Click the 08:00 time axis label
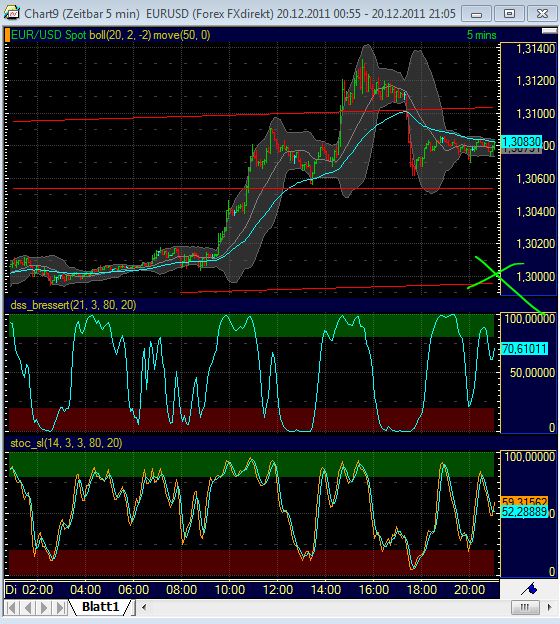This screenshot has width=560, height=624. click(x=181, y=589)
